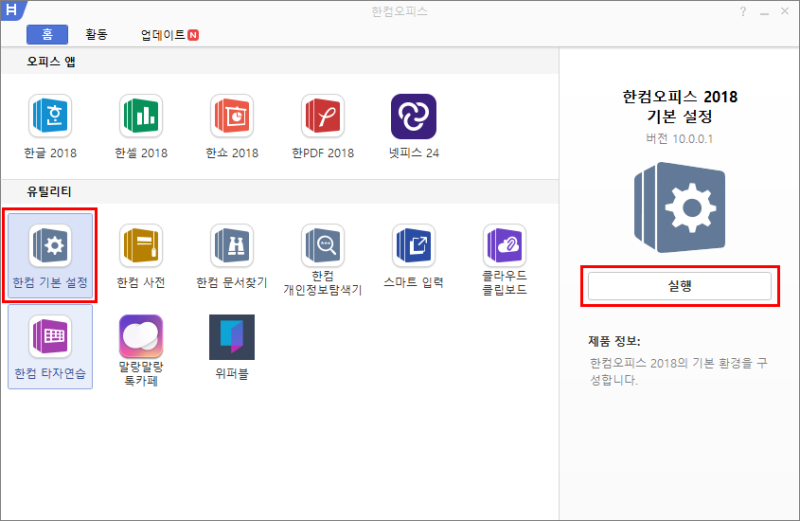Select the 한쇼 2018 presentation icon
The width and height of the screenshot is (800, 521).
tap(232, 116)
